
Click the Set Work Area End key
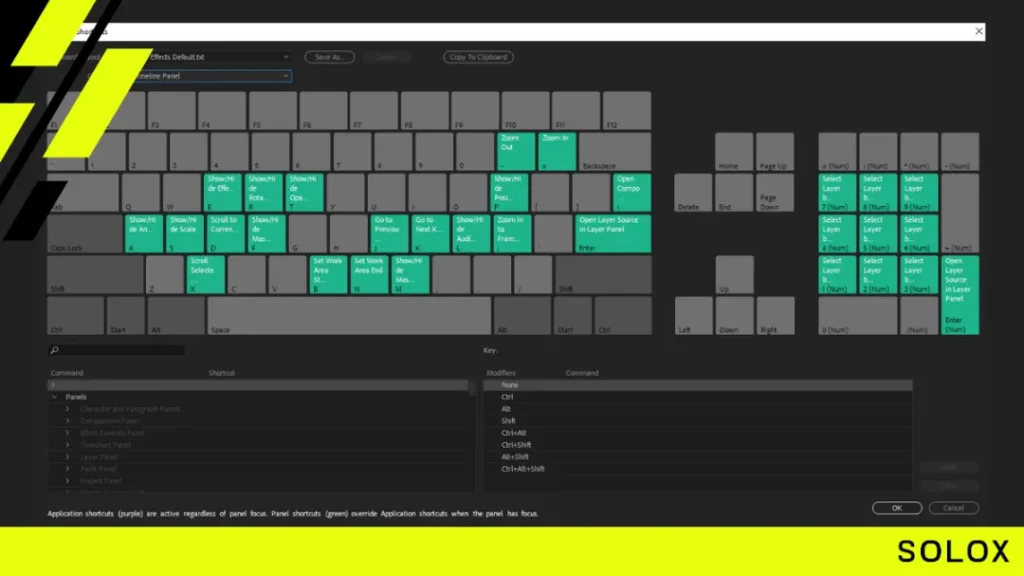click(x=369, y=275)
